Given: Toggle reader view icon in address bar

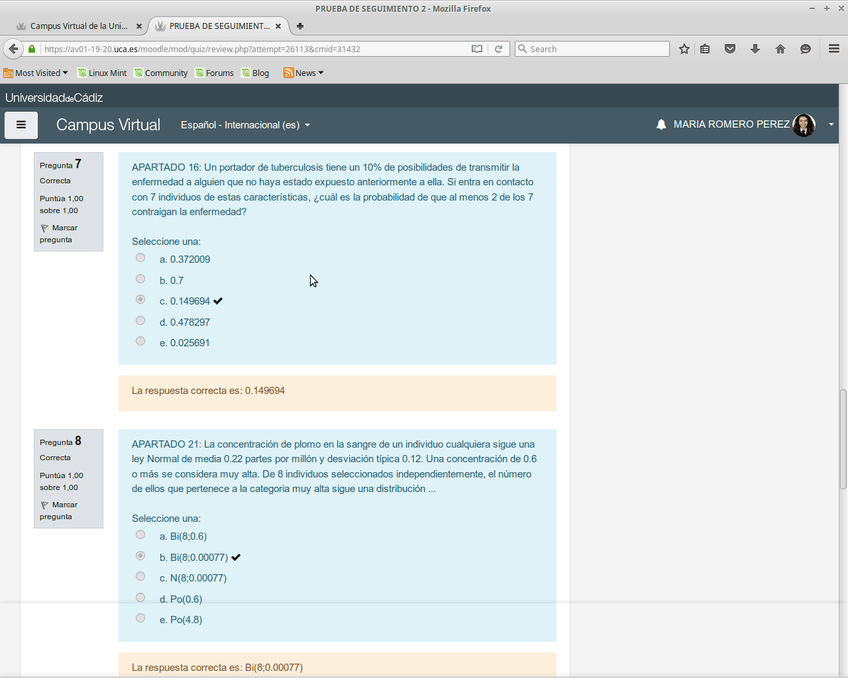Looking at the screenshot, I should (x=476, y=49).
